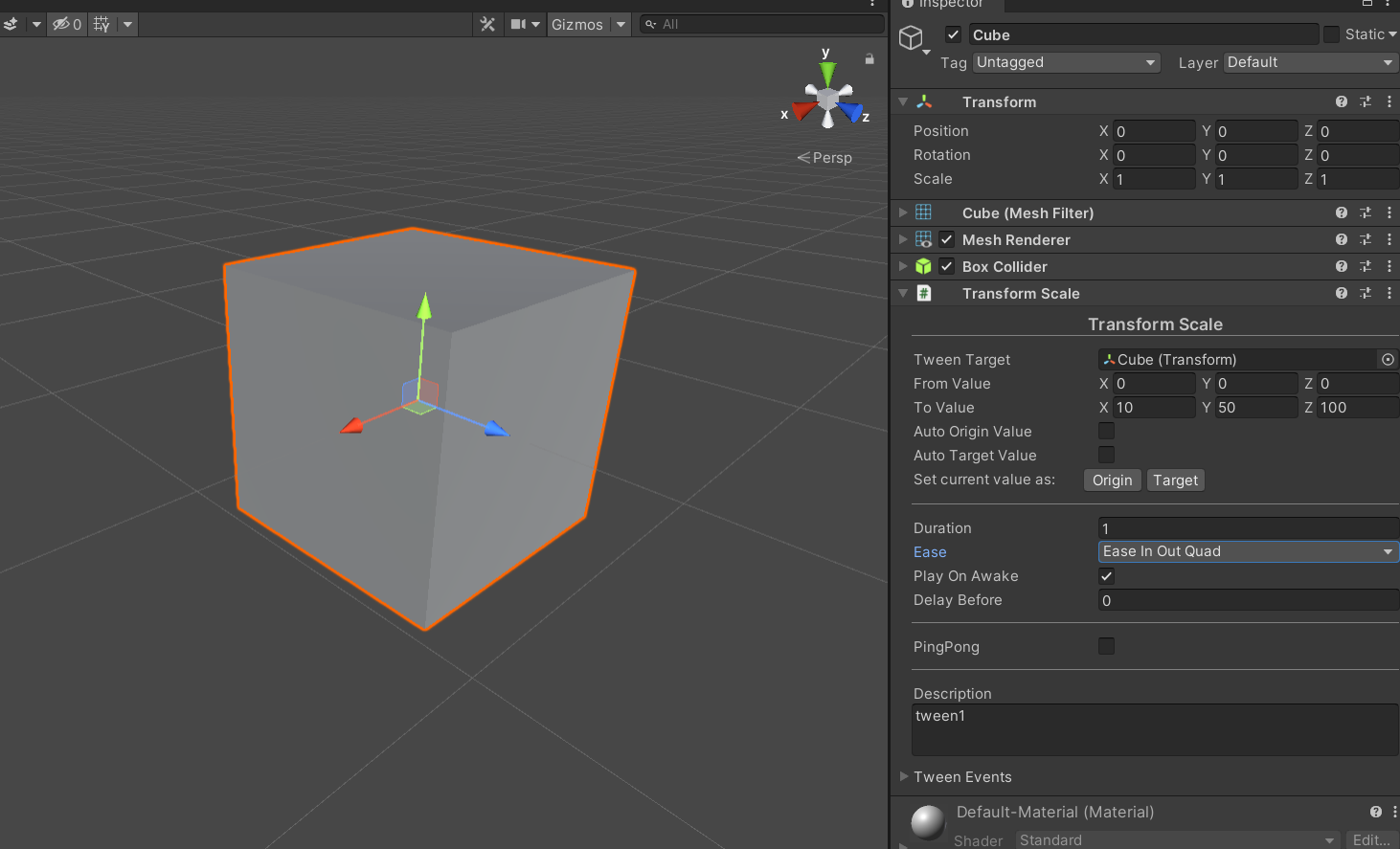The width and height of the screenshot is (1400, 849).
Task: Uncheck Play On Awake
Action: (x=1106, y=576)
